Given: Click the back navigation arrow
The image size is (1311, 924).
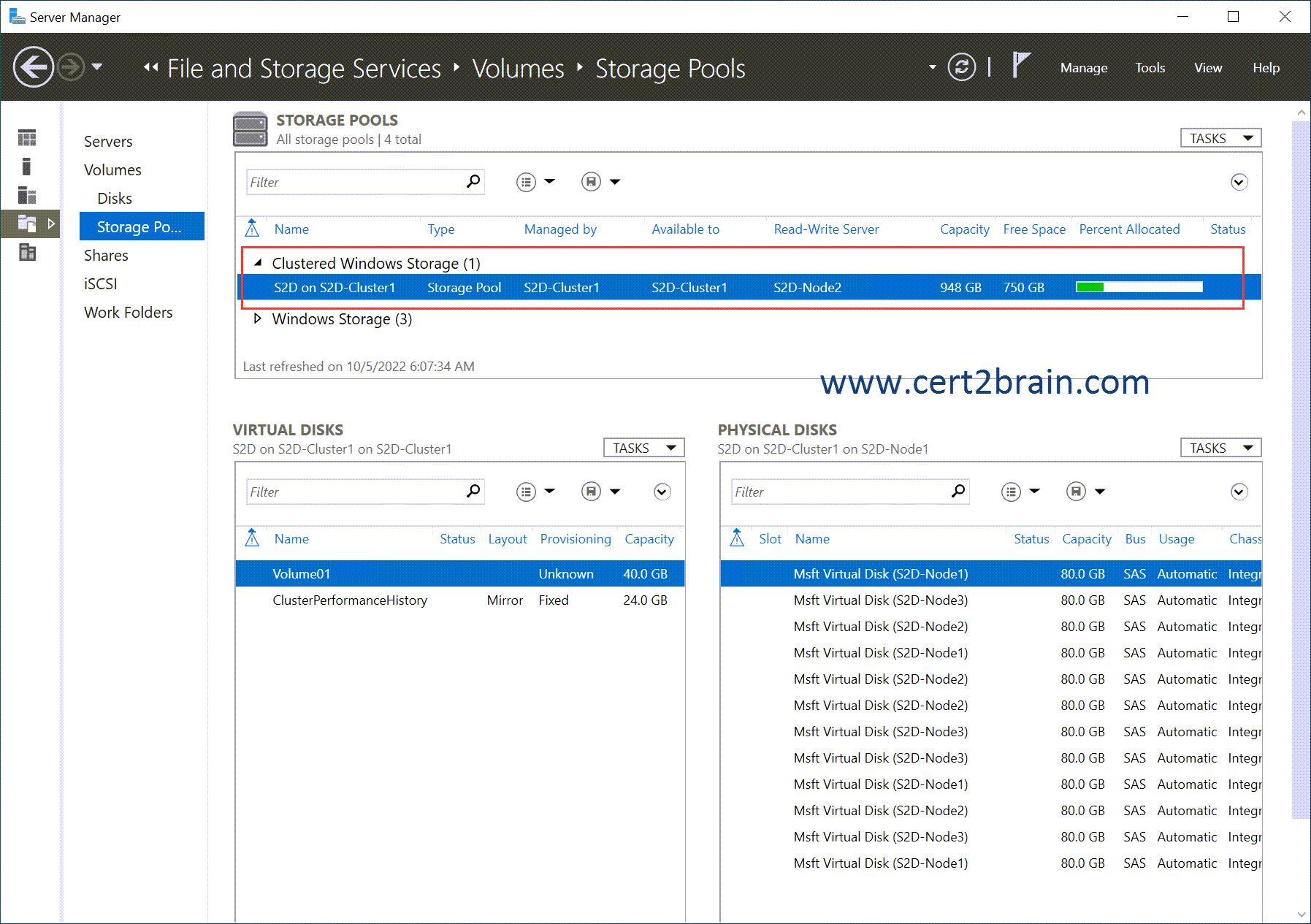Looking at the screenshot, I should point(34,67).
